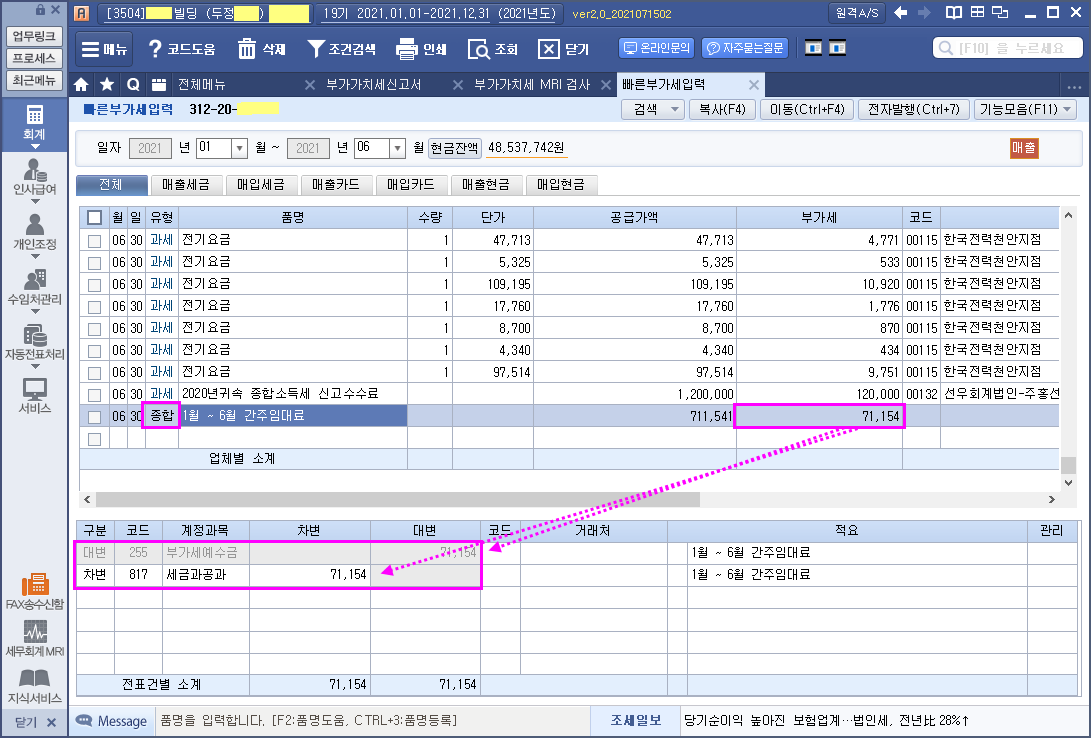Open the 세무회계MRI sidebar icon
Image resolution: width=1091 pixels, height=738 pixels.
34,634
